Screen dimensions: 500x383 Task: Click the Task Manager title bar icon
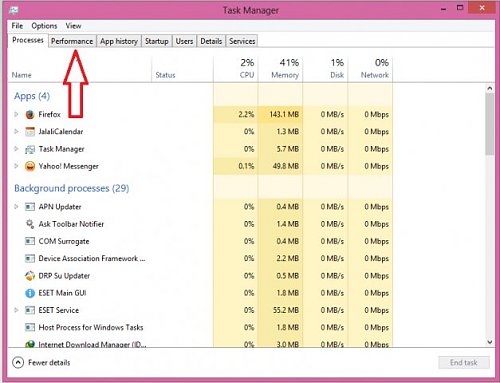[x=14, y=10]
